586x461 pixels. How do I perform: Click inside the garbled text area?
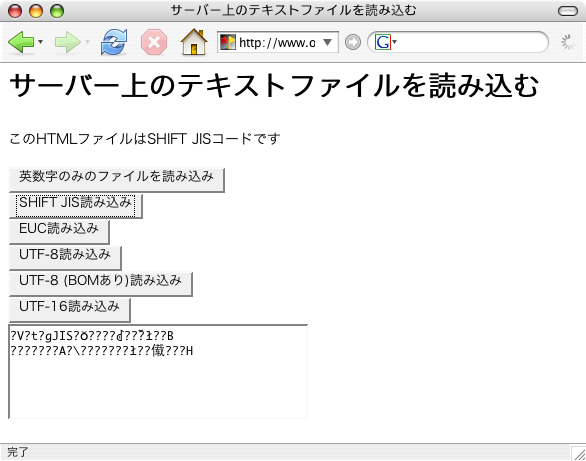pyautogui.click(x=158, y=372)
